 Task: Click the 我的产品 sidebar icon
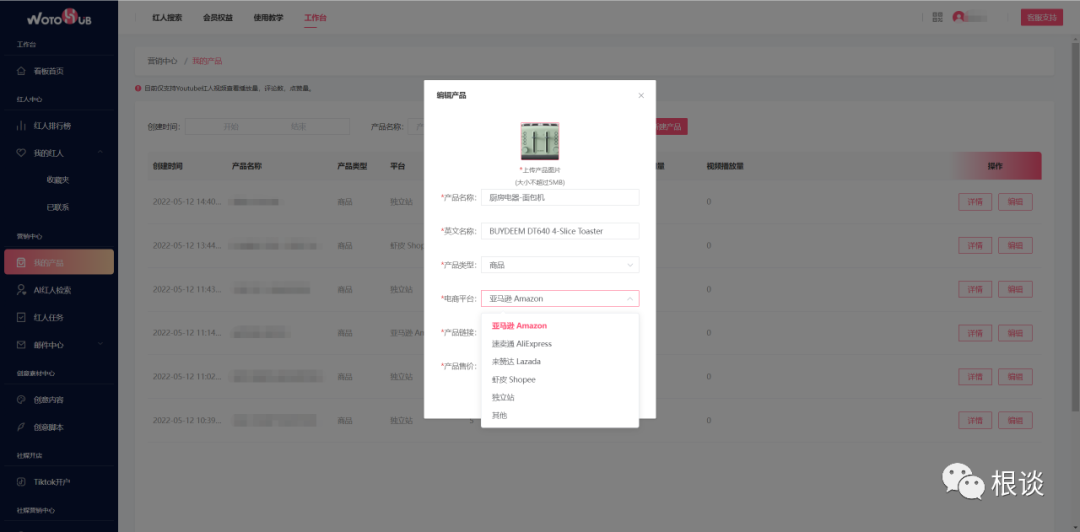point(21,263)
